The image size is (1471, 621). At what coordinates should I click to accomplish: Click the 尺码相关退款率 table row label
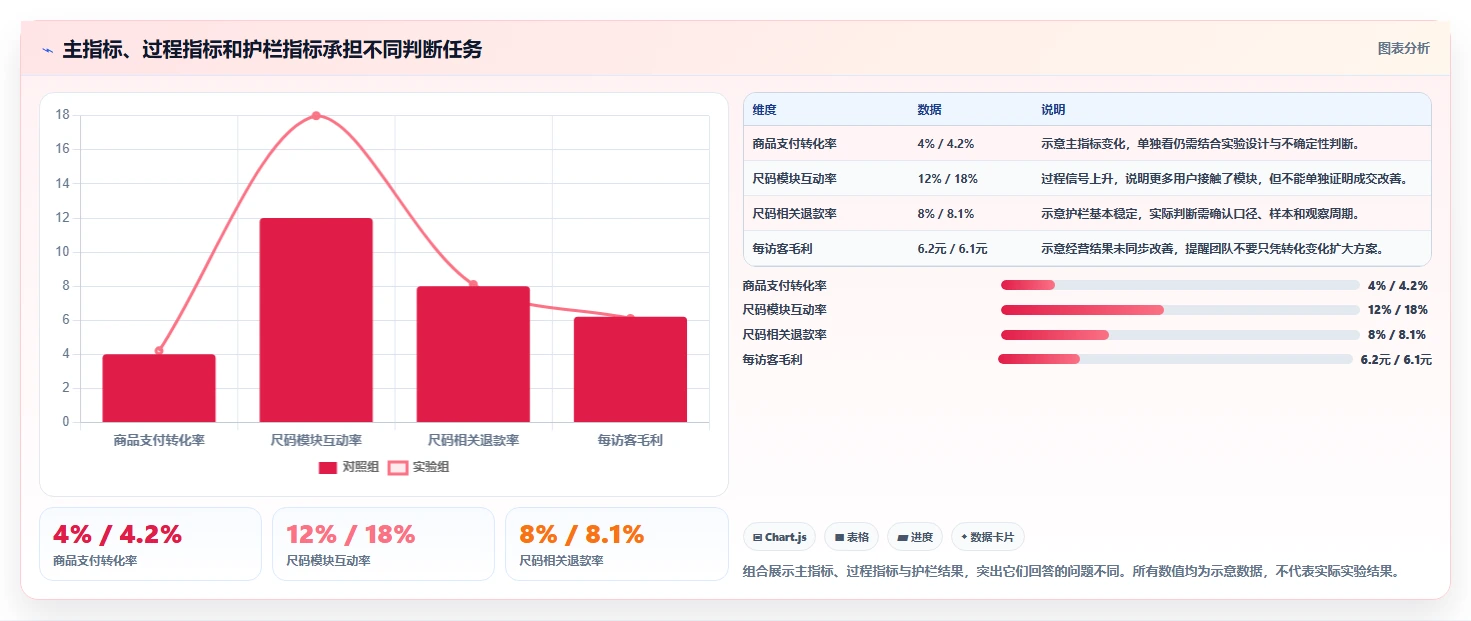795,214
